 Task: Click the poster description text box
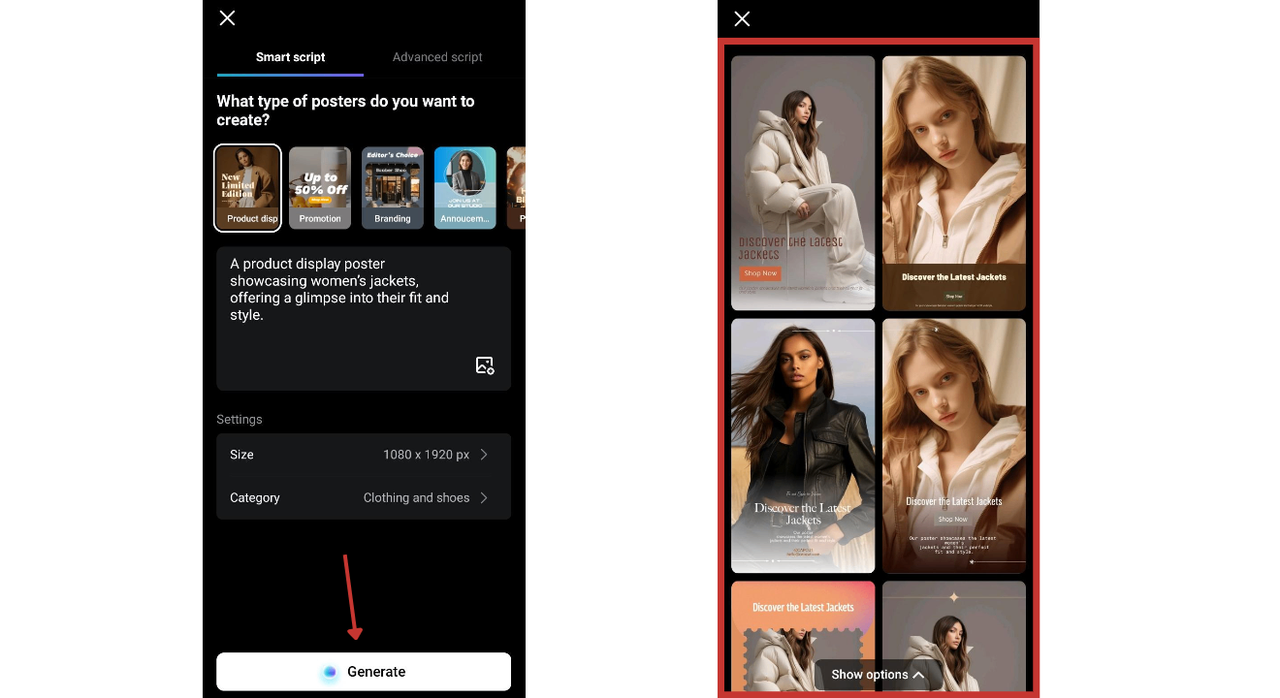pyautogui.click(x=364, y=319)
